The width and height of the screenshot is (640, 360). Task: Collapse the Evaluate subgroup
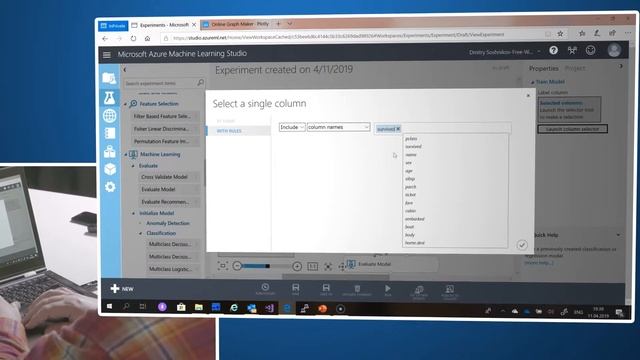133,166
